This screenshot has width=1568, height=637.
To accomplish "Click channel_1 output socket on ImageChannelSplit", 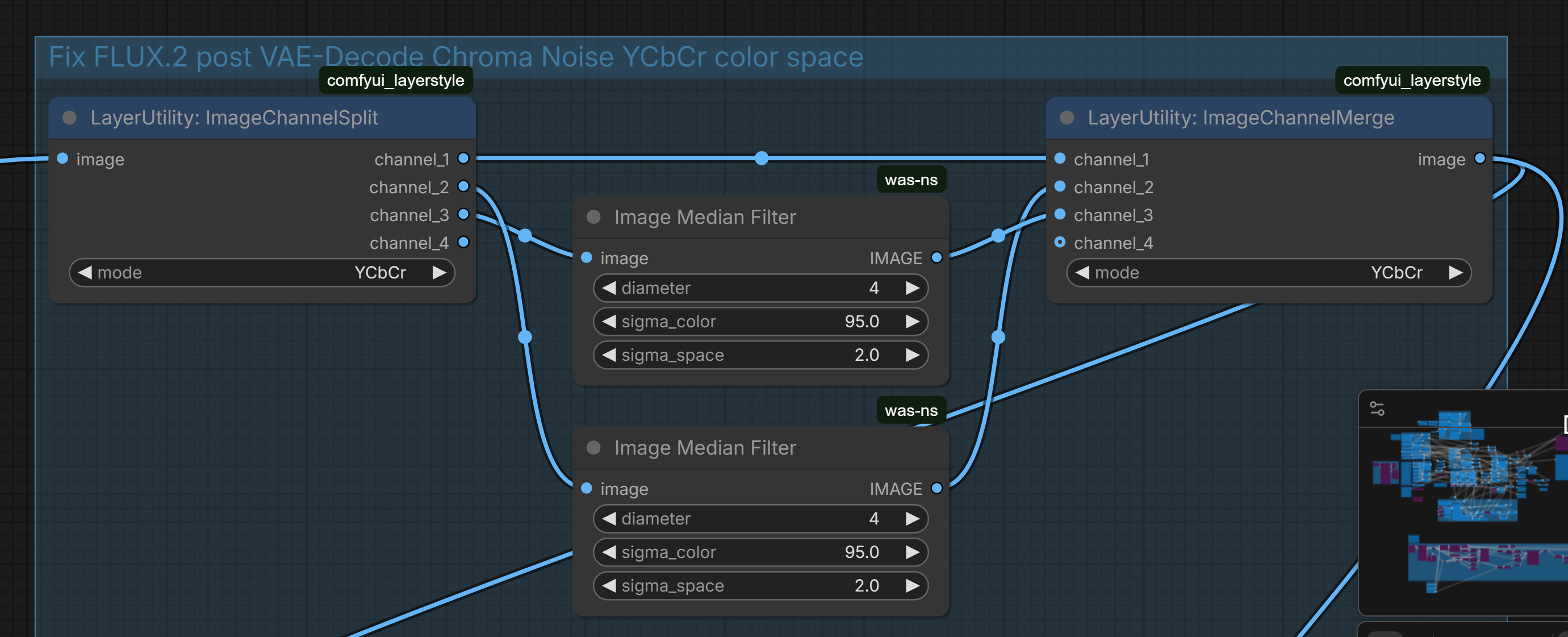I will (x=463, y=159).
